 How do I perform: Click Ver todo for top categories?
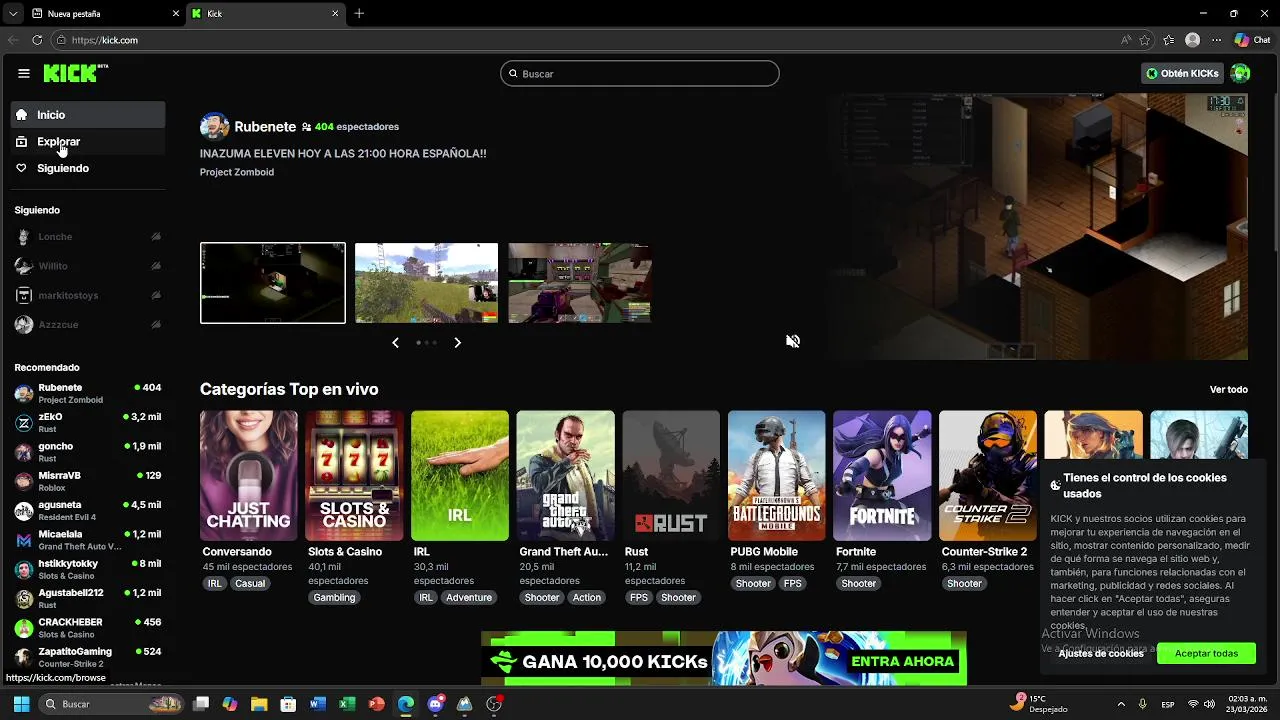[x=1229, y=389]
